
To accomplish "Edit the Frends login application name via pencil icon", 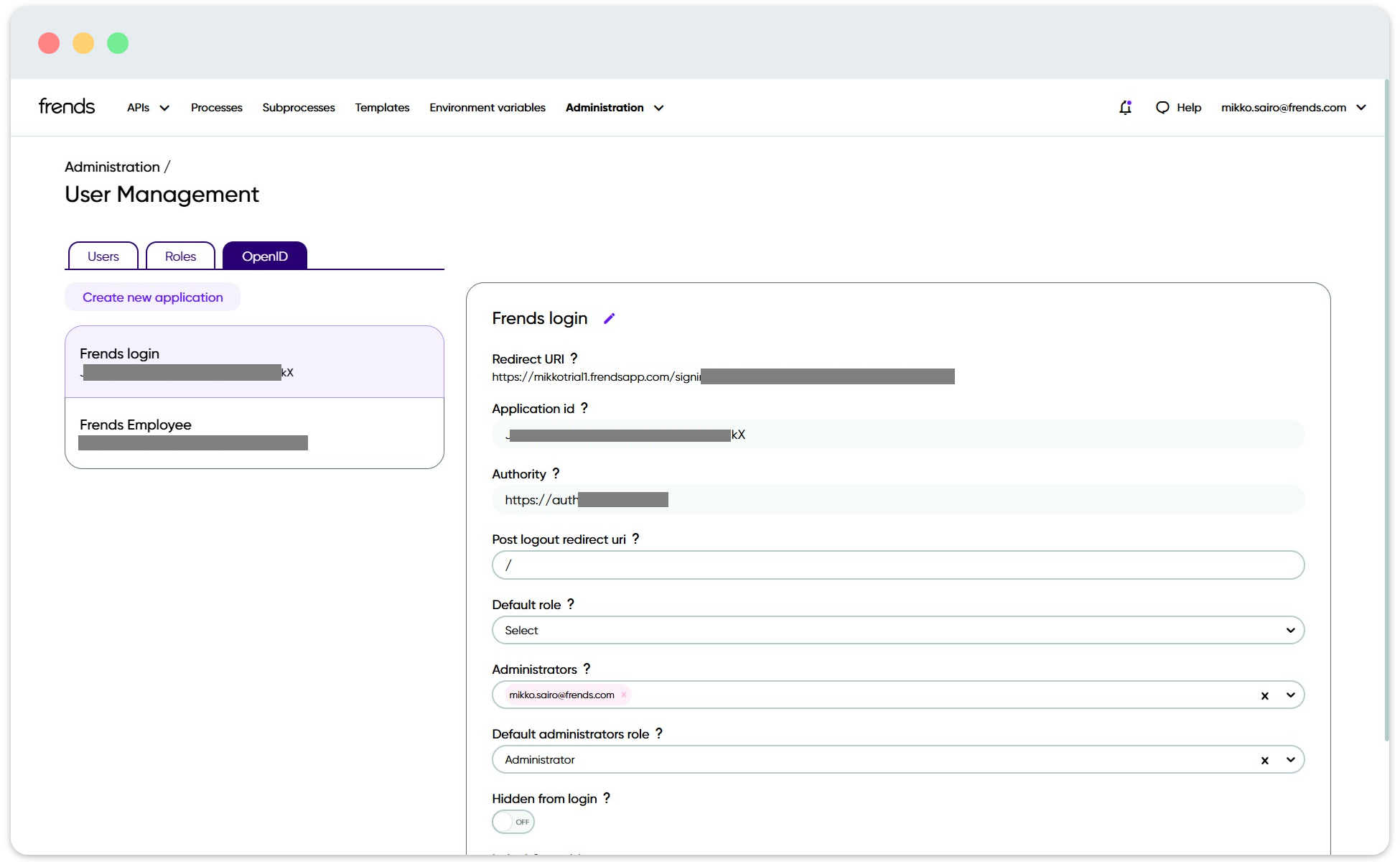I will point(610,318).
